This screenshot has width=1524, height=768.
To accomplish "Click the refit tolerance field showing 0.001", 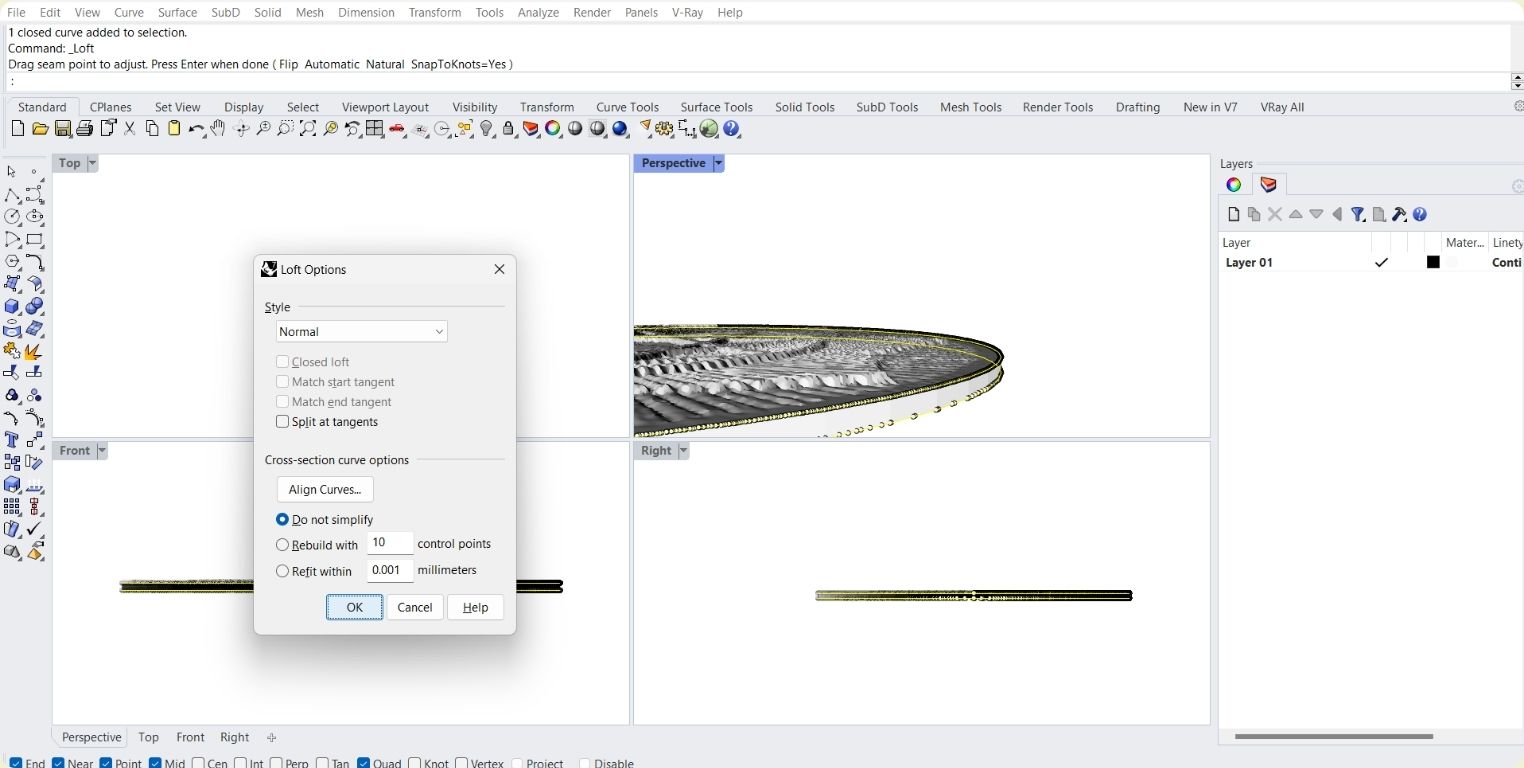I will coord(390,570).
